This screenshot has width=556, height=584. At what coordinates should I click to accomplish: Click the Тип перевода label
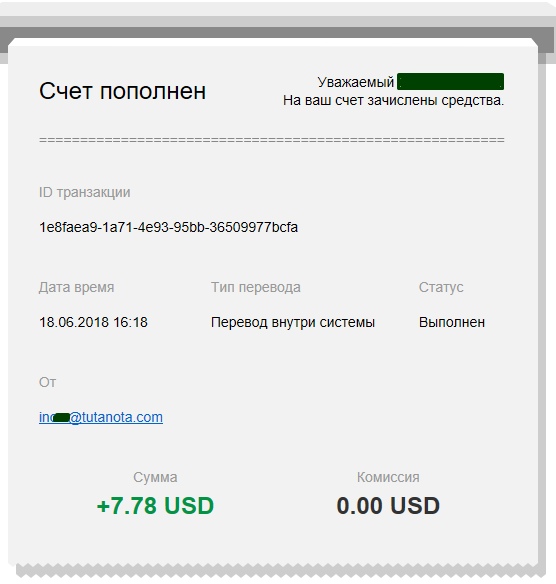256,287
